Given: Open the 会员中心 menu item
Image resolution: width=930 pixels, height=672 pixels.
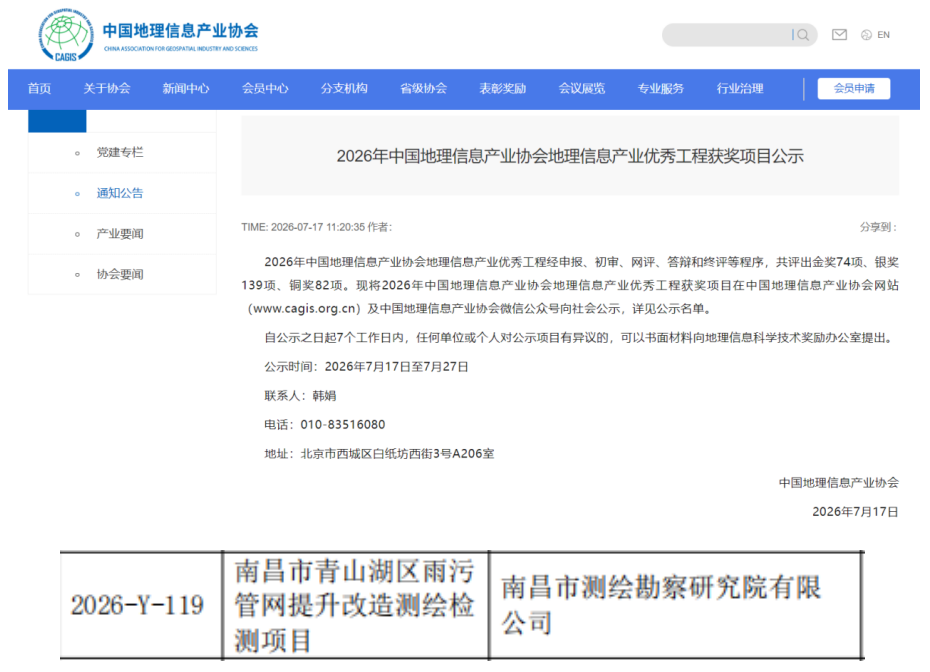Looking at the screenshot, I should click(265, 88).
